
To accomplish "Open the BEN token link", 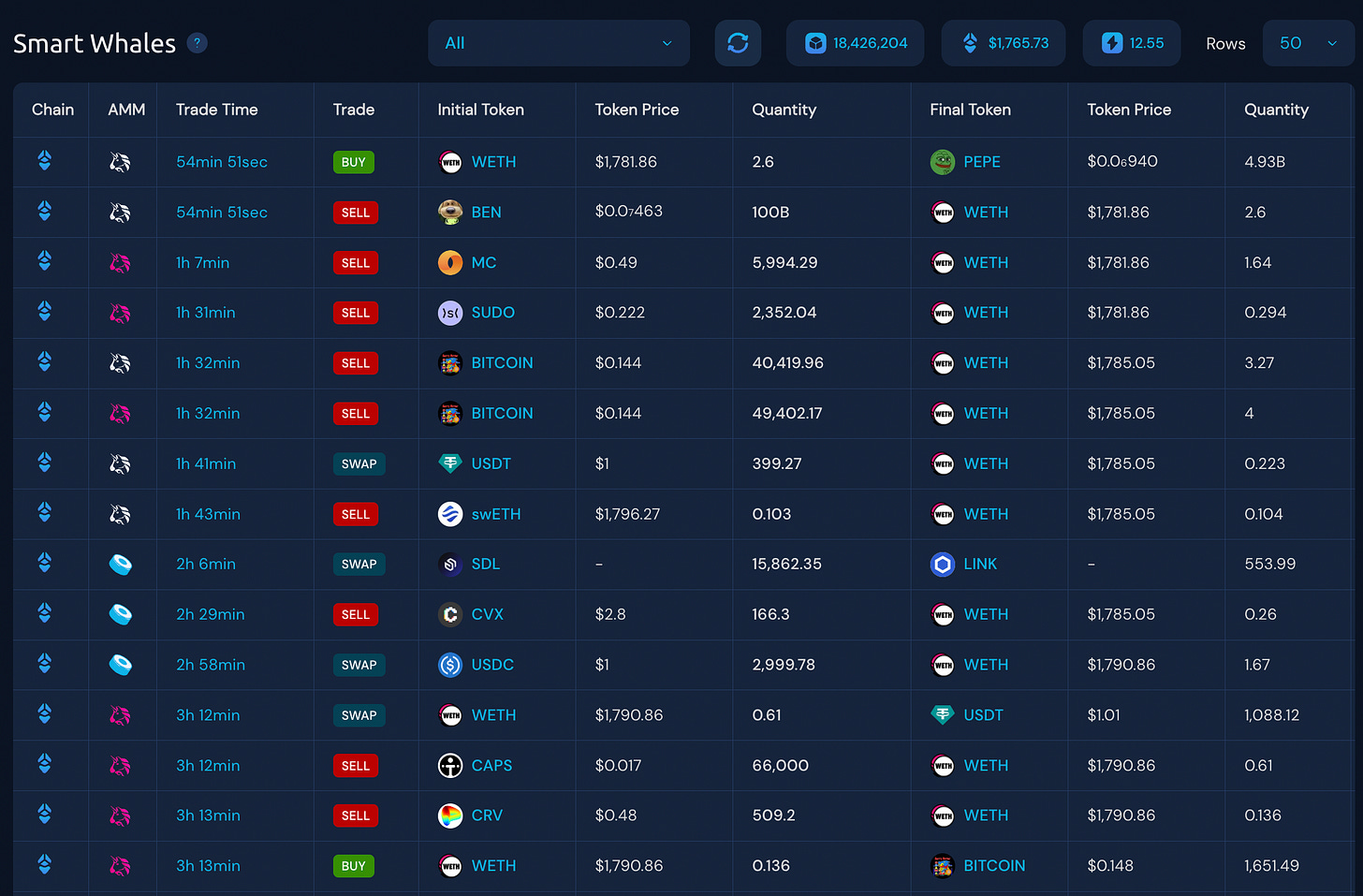I will tap(486, 213).
